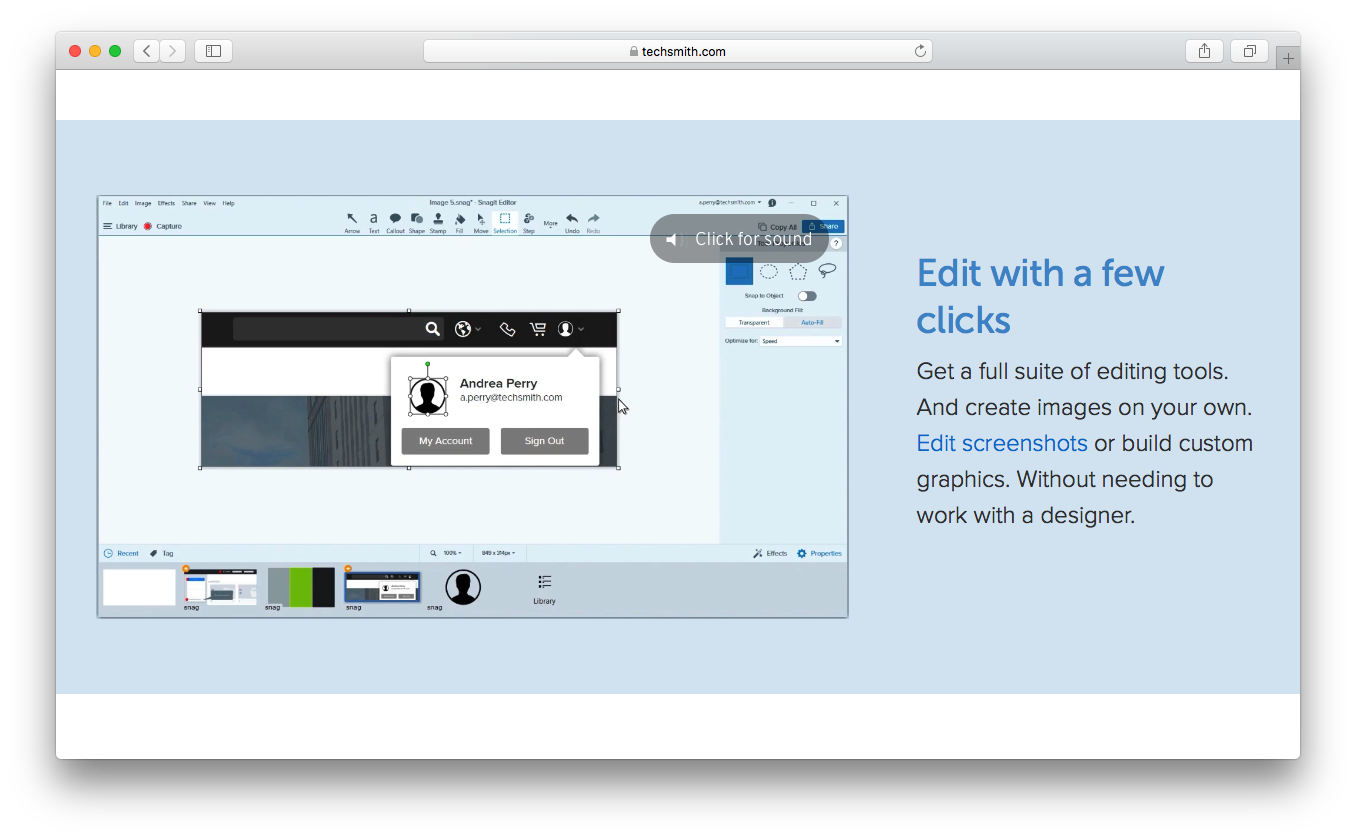1356x839 pixels.
Task: Click the help question mark icon
Action: [837, 243]
